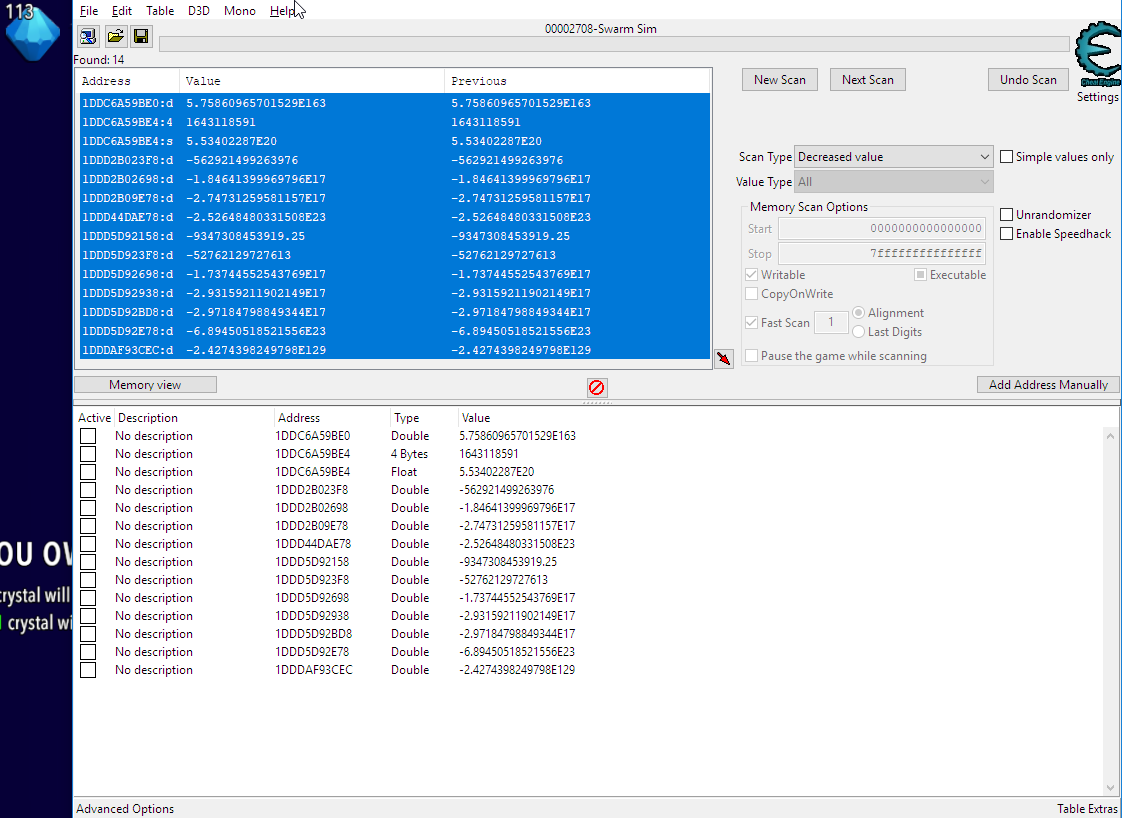The image size is (1122, 818).
Task: Click the red no-entry clear list icon
Action: tap(597, 387)
